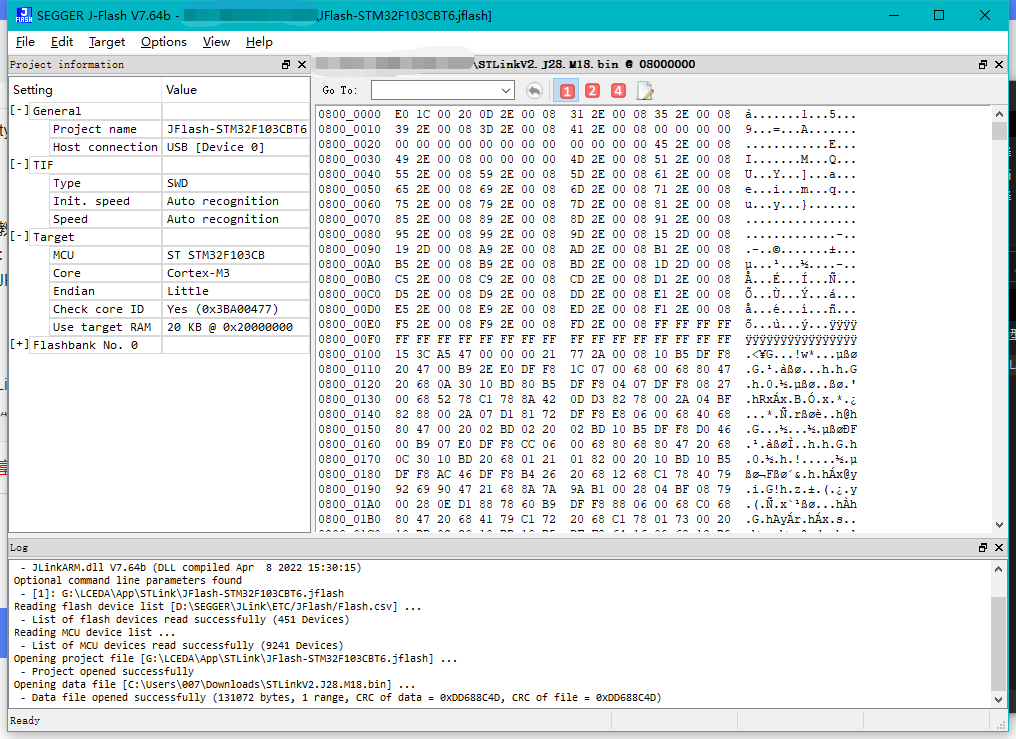Image resolution: width=1016 pixels, height=739 pixels.
Task: Click the log line 'Data file opened successfully'
Action: point(341,698)
